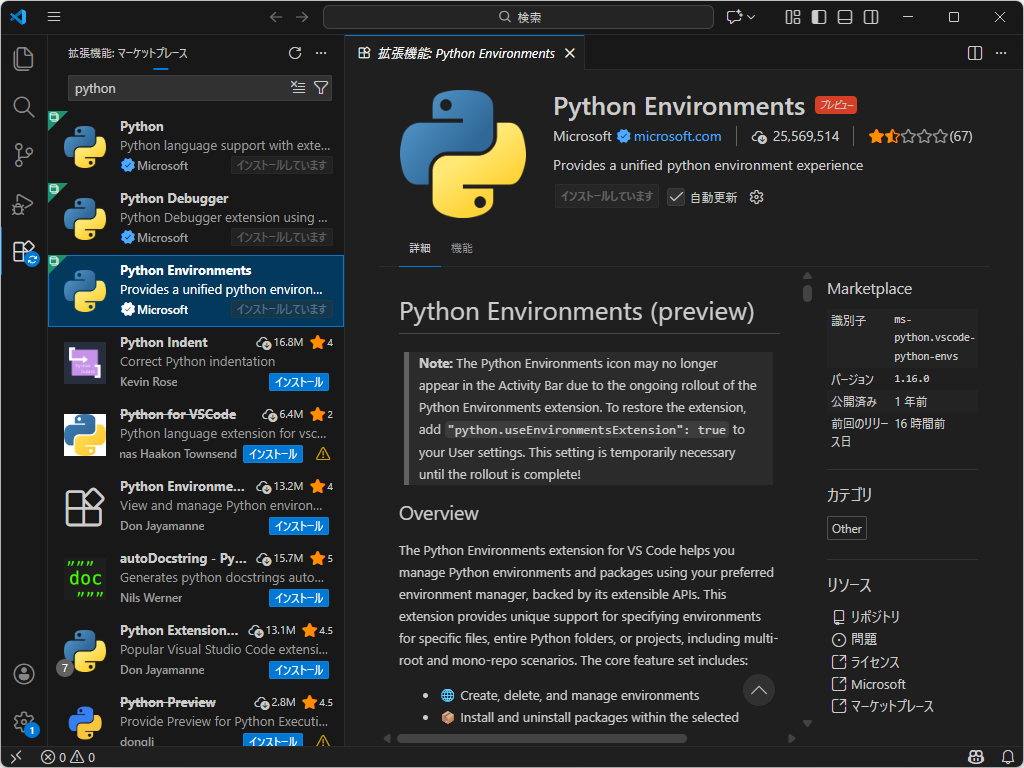This screenshot has height=768, width=1024.
Task: Click the scroll-to-top chevron on the readme
Action: (x=758, y=690)
